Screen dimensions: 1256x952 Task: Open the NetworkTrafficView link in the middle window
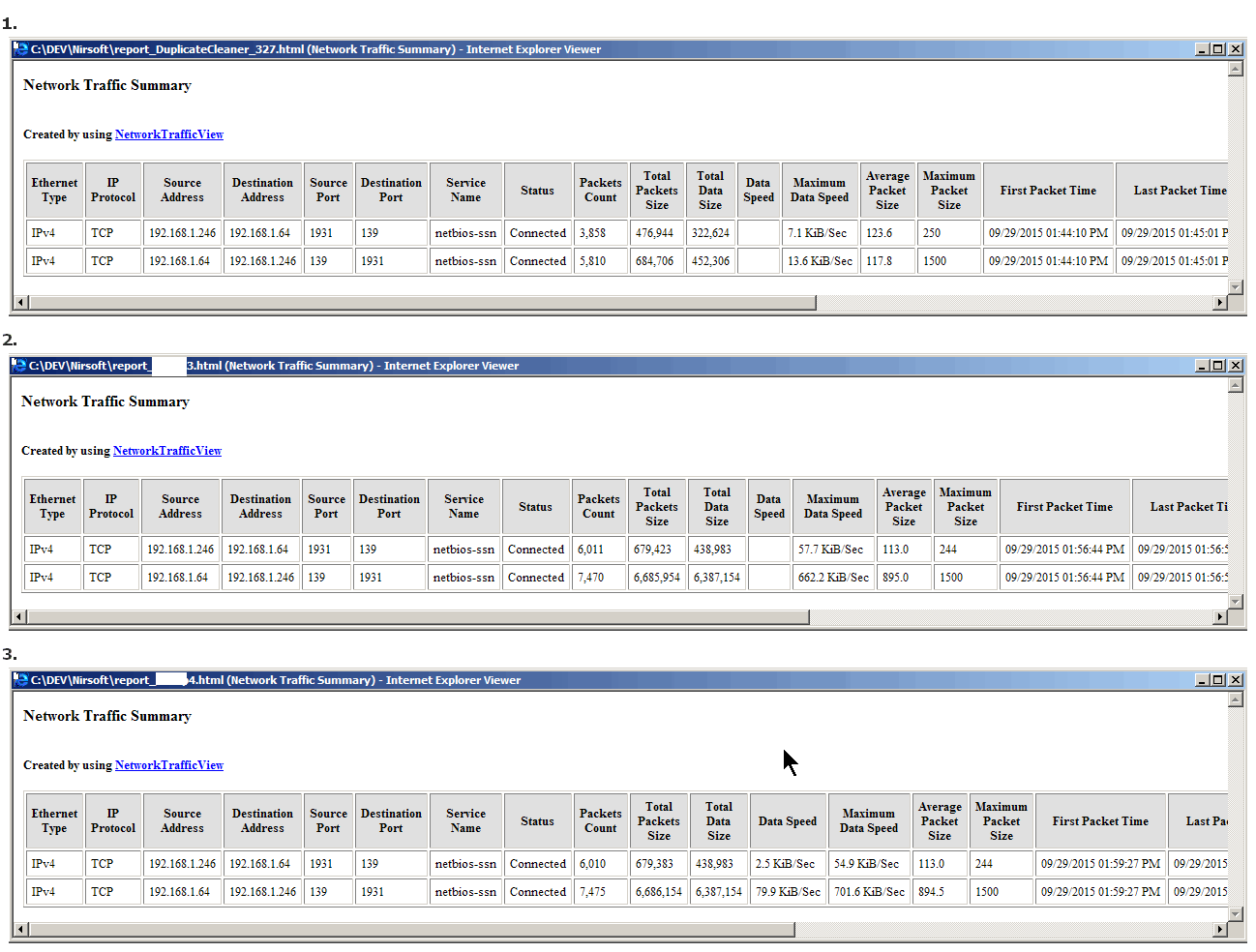tap(166, 451)
